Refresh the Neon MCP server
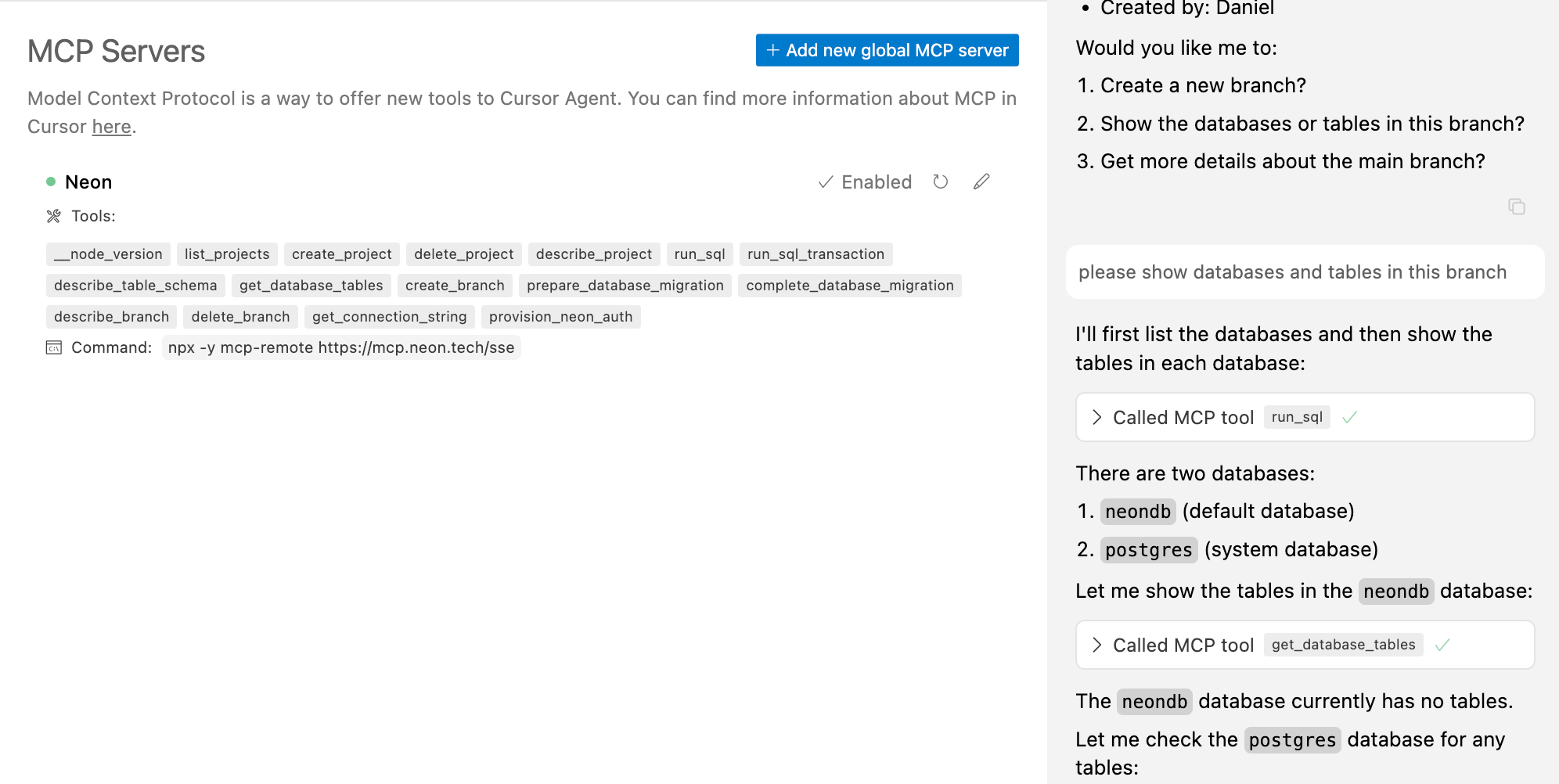 [941, 182]
